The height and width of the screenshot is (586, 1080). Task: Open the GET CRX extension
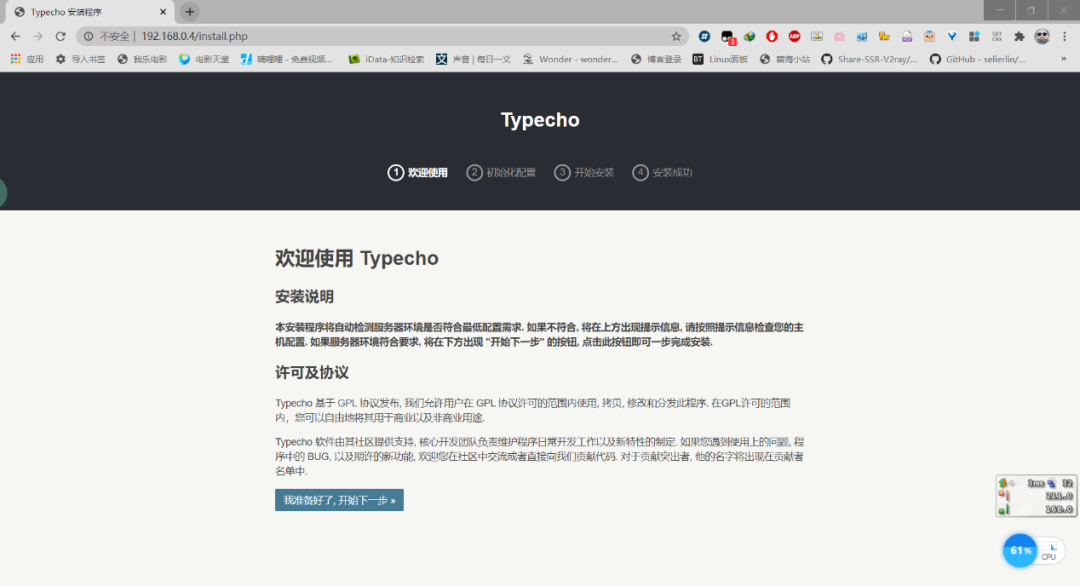pyautogui.click(x=997, y=36)
